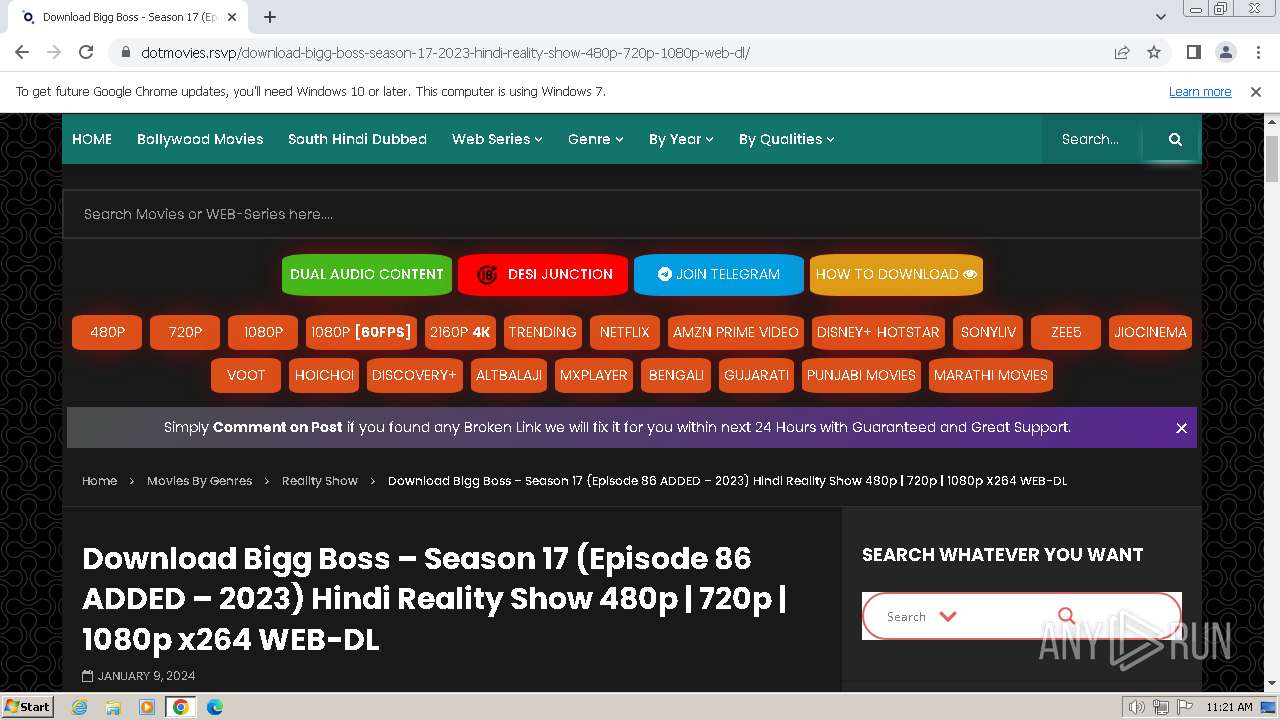The width and height of the screenshot is (1280, 720).
Task: Click DUAL AUDIO CONTENT button
Action: pos(367,274)
